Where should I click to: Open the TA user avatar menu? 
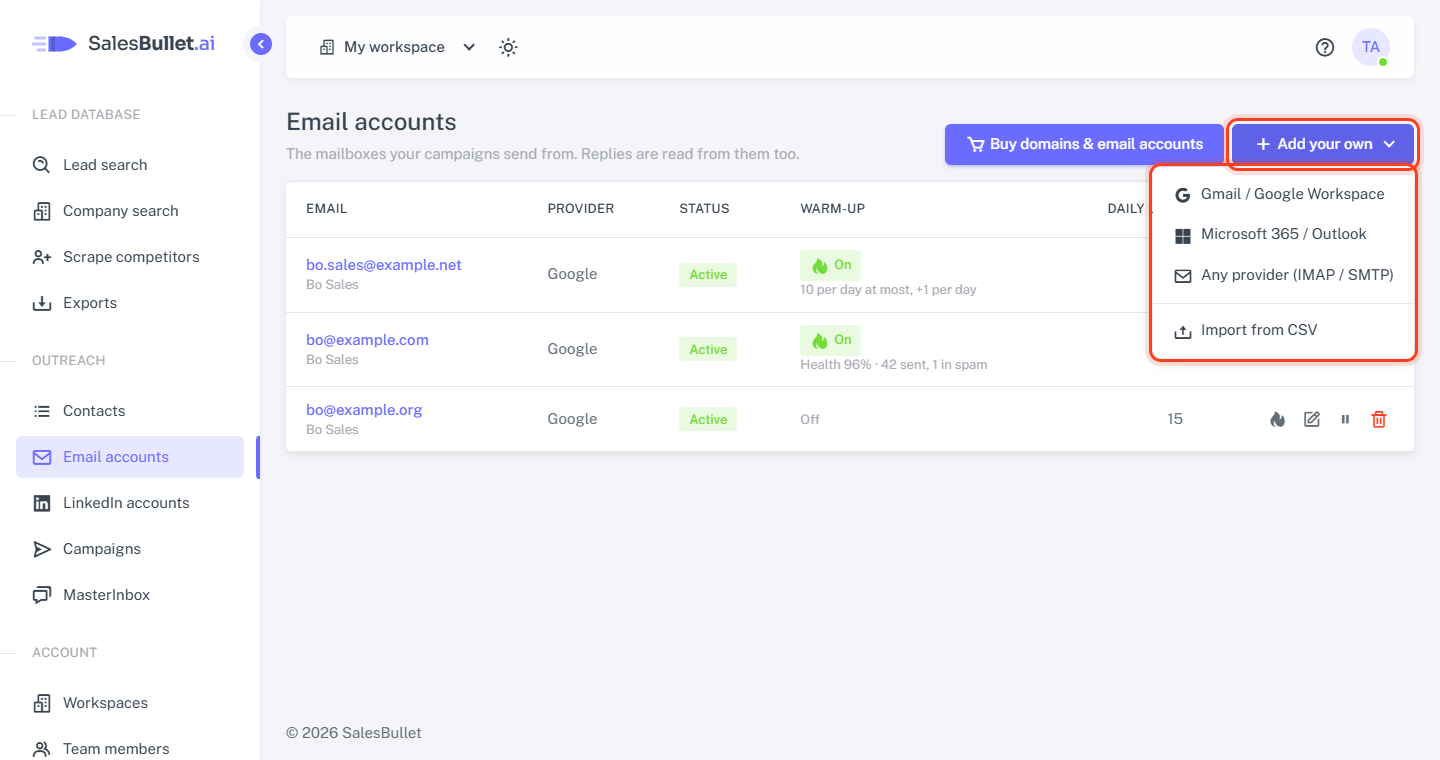[x=1371, y=47]
